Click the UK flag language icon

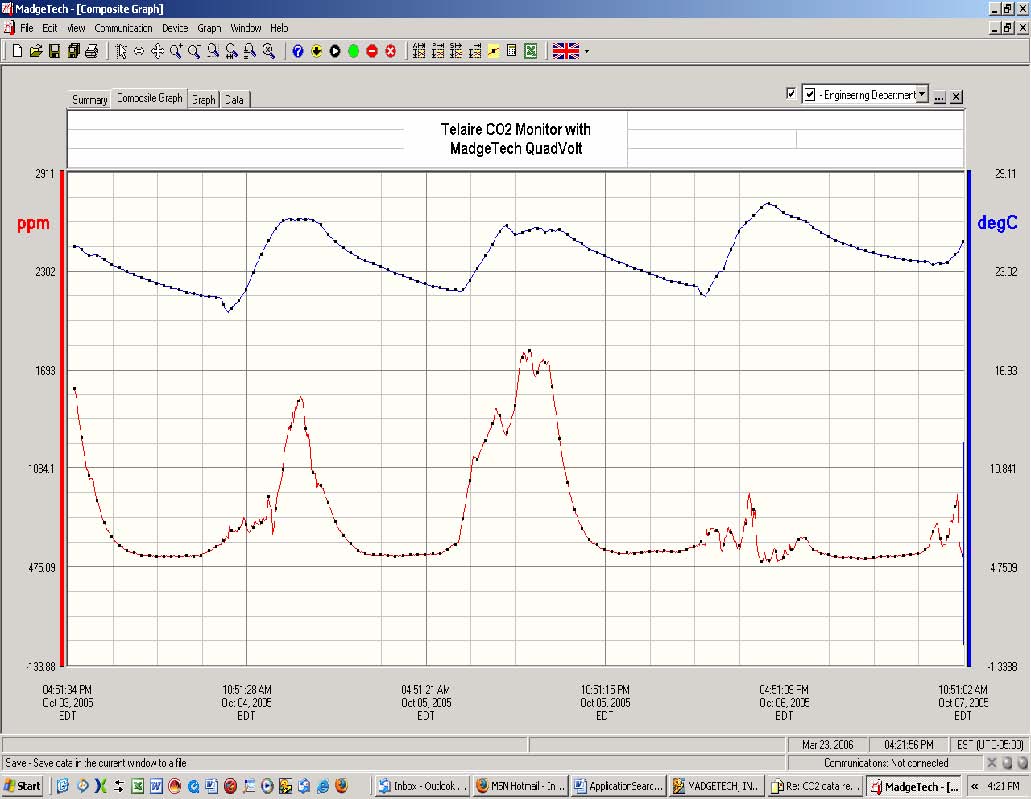pyautogui.click(x=565, y=51)
